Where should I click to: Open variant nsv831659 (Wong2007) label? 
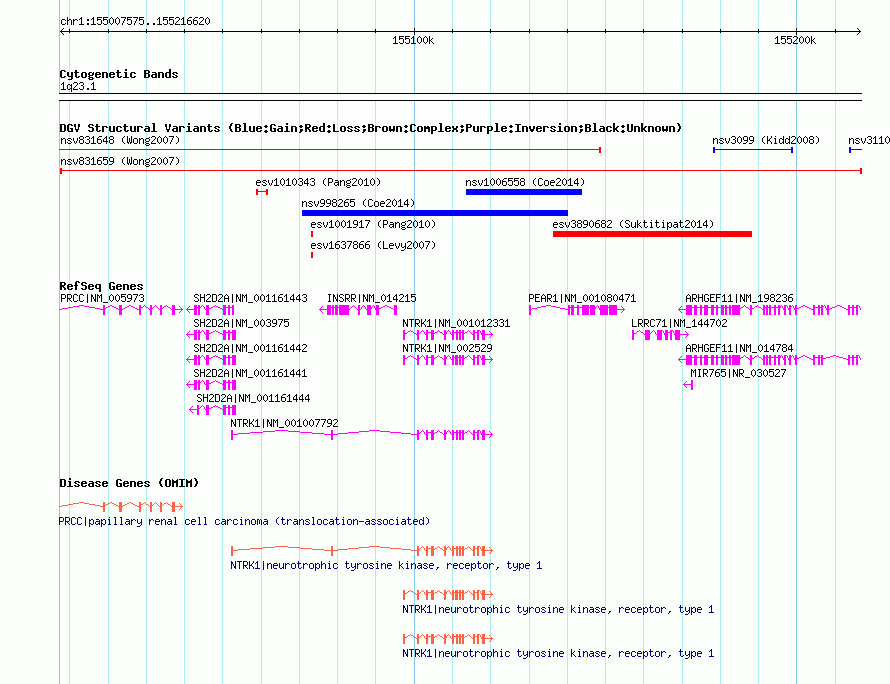point(120,161)
